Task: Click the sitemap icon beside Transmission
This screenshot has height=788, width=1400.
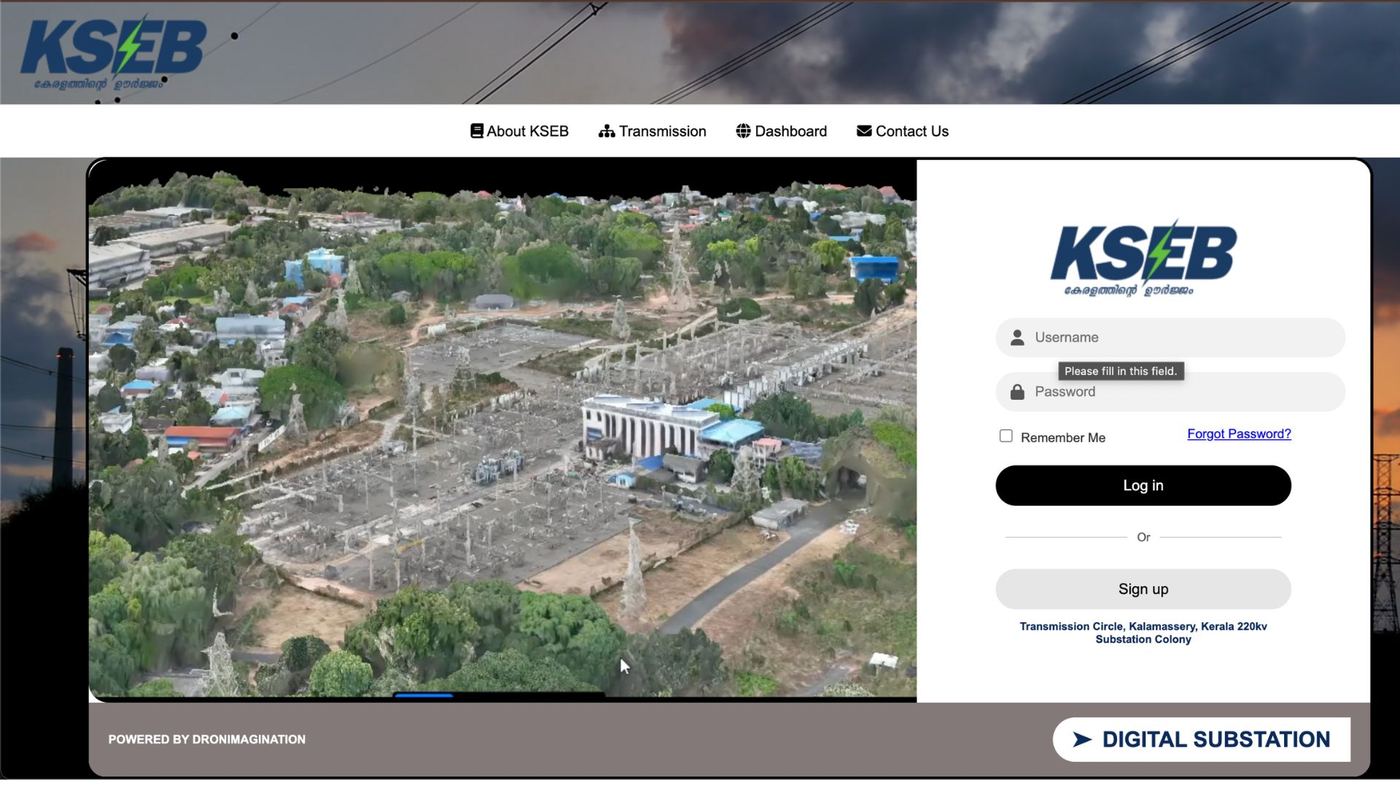Action: coord(607,131)
